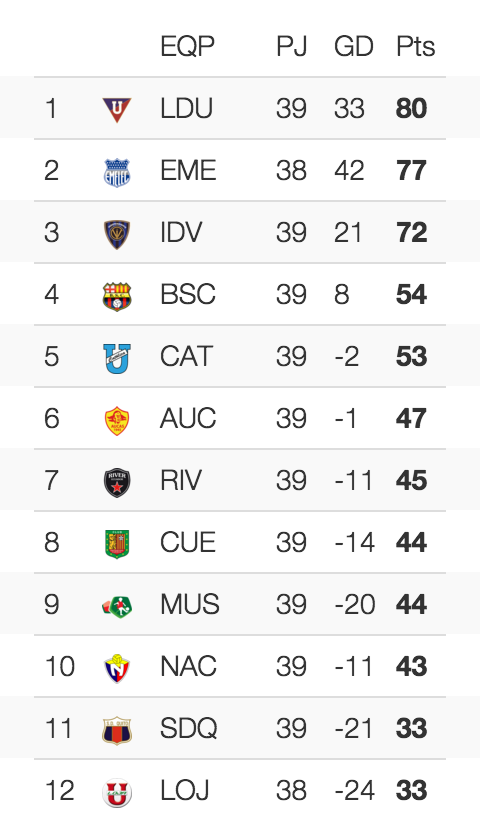Select the IDV team badge
Image resolution: width=480 pixels, height=818 pixels.
coord(117,234)
